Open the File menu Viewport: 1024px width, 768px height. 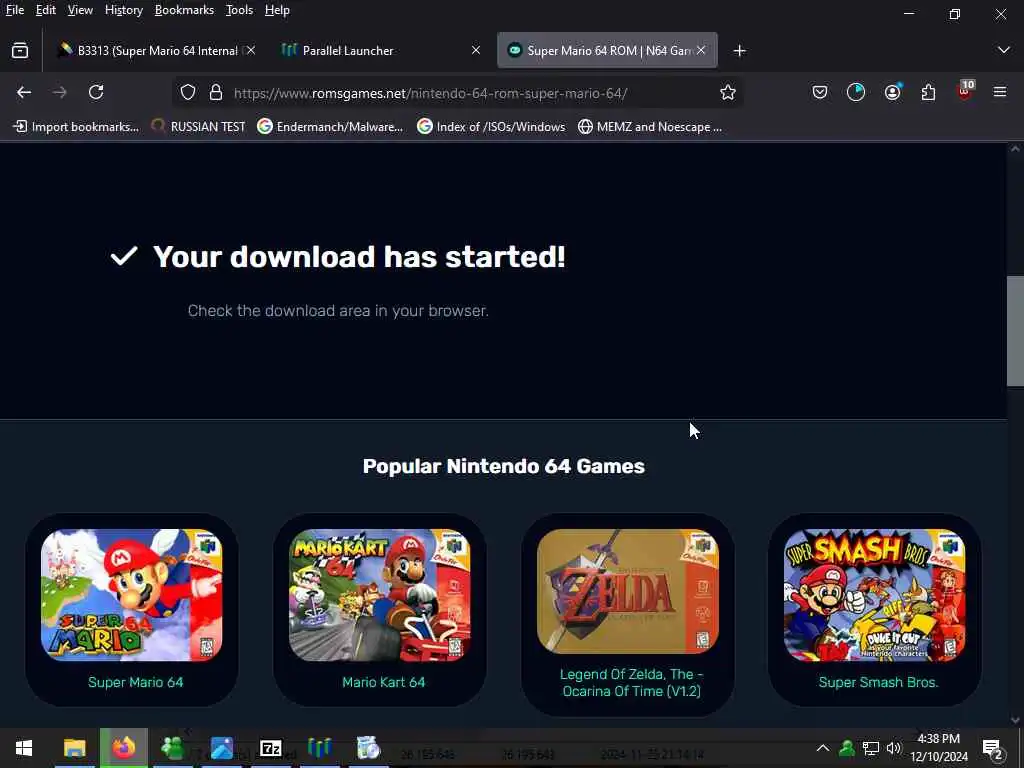(x=15, y=10)
